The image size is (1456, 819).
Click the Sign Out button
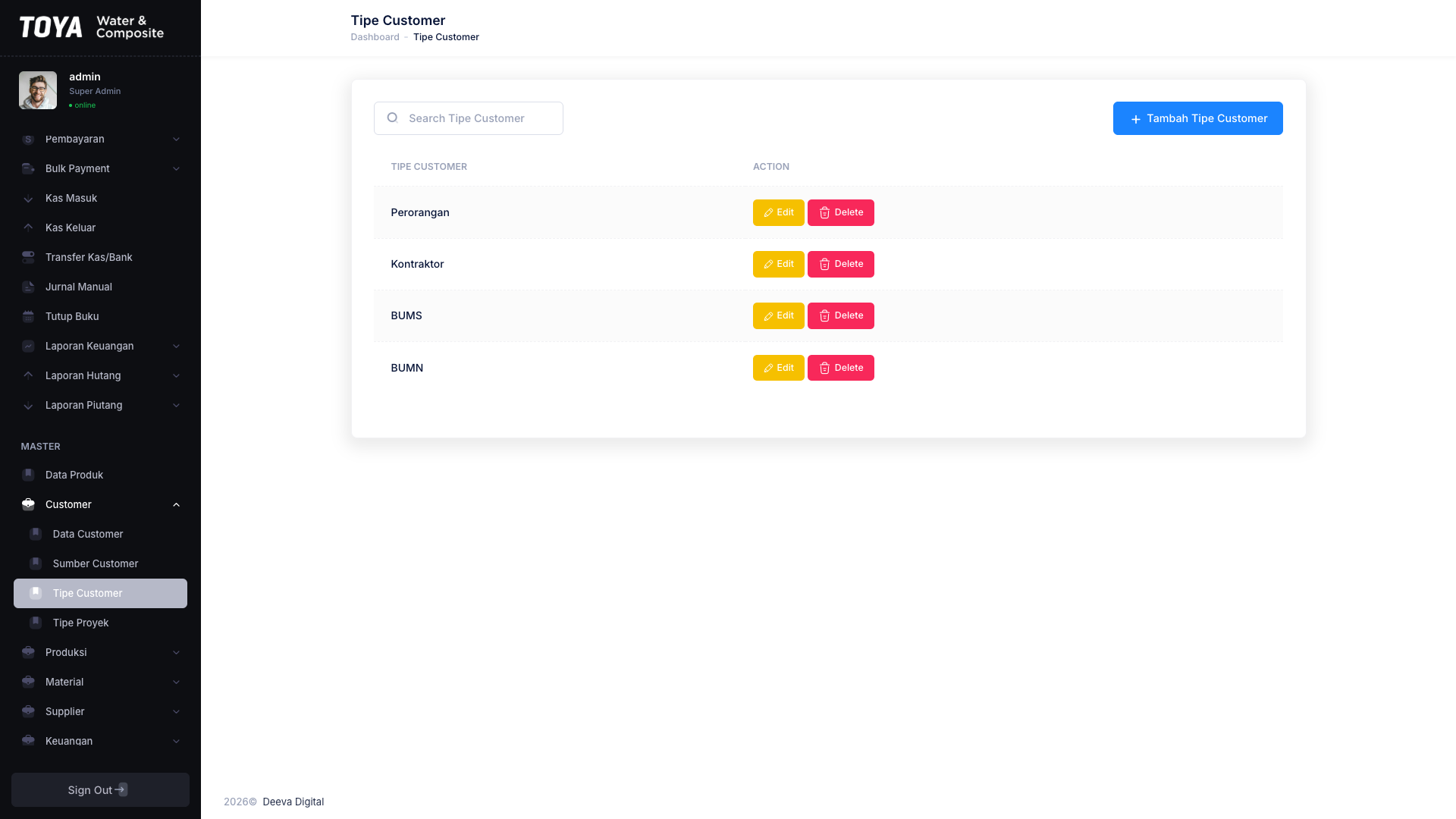[100, 789]
